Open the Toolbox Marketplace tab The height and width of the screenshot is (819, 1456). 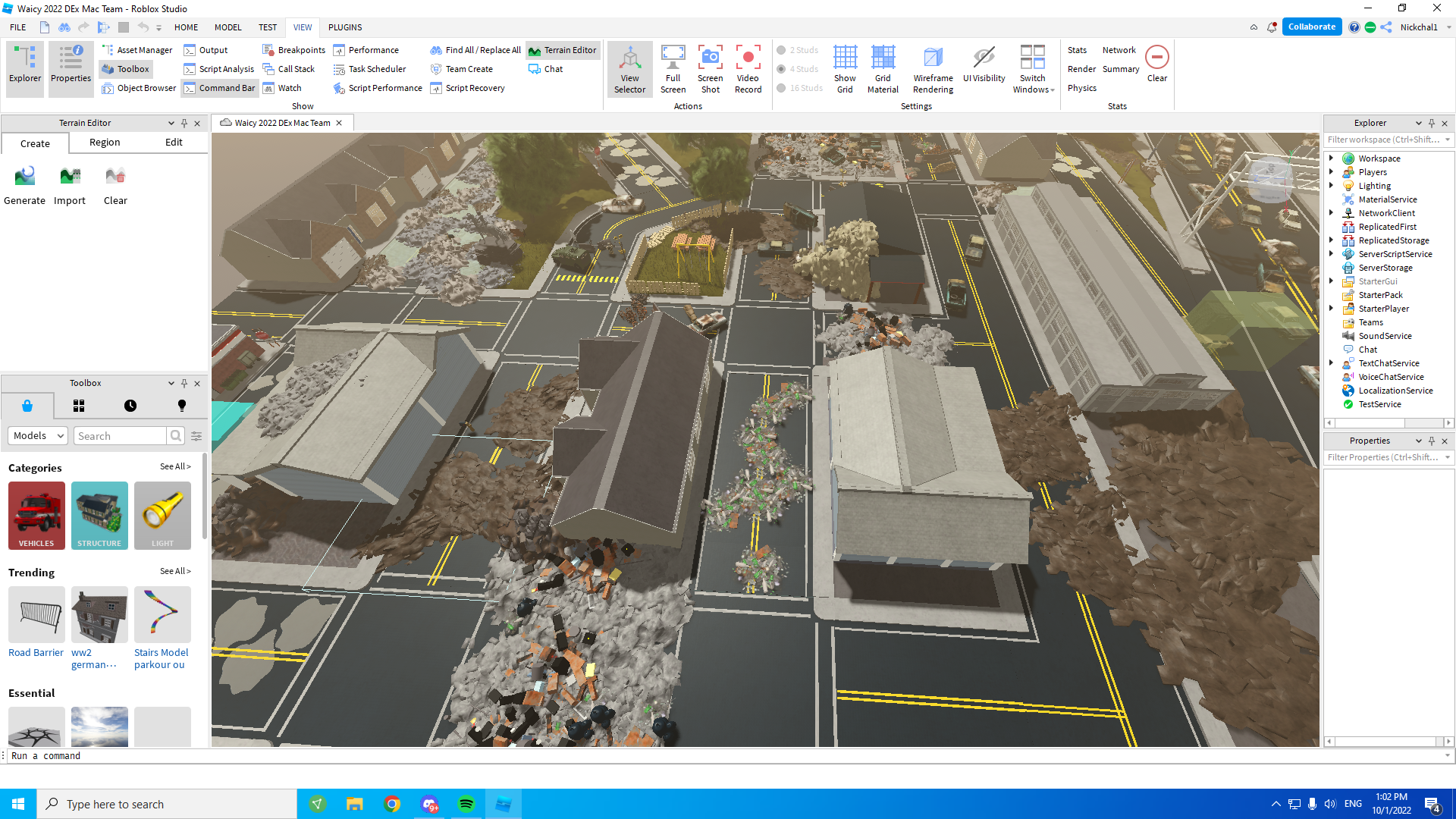point(27,406)
